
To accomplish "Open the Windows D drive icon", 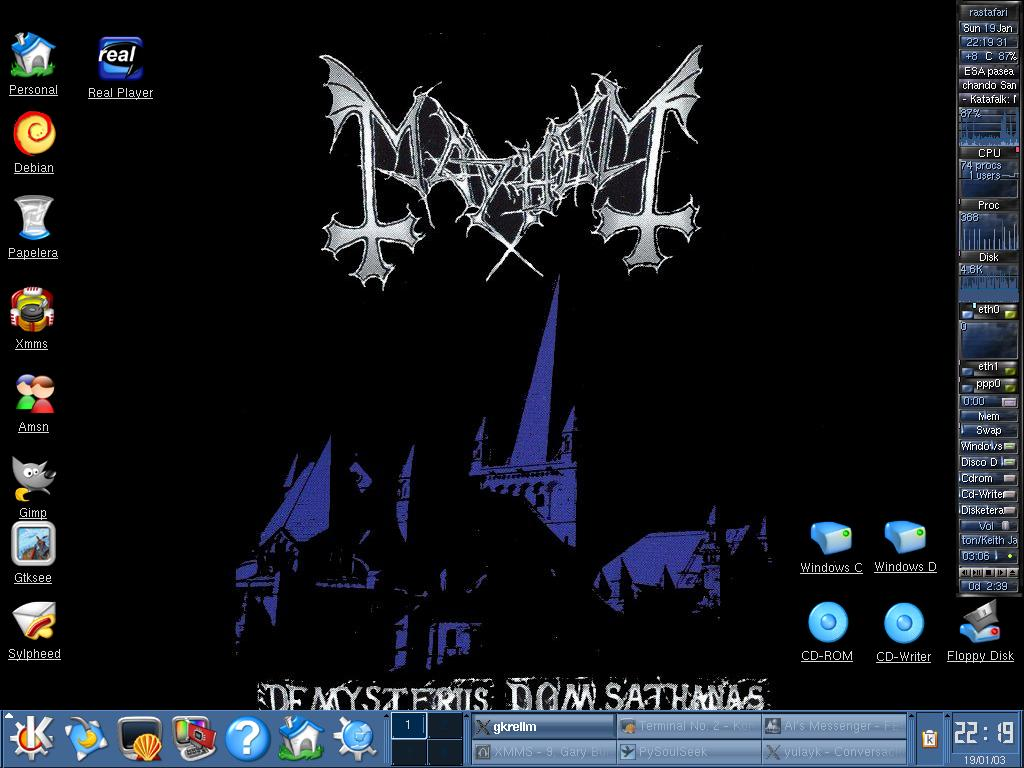I will [x=905, y=537].
